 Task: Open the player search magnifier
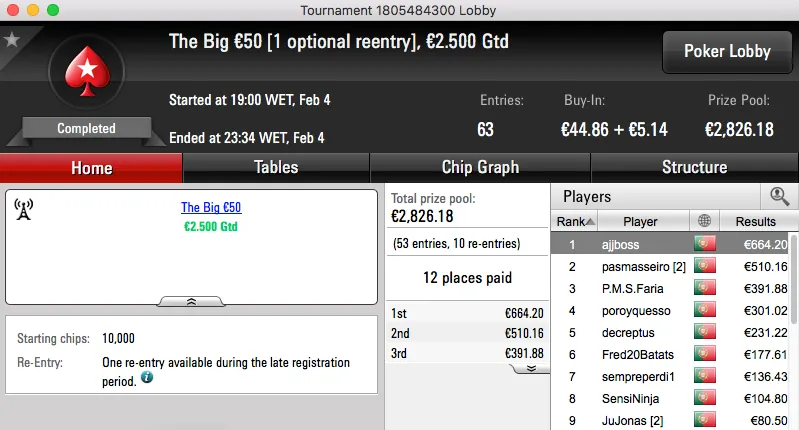pos(779,197)
